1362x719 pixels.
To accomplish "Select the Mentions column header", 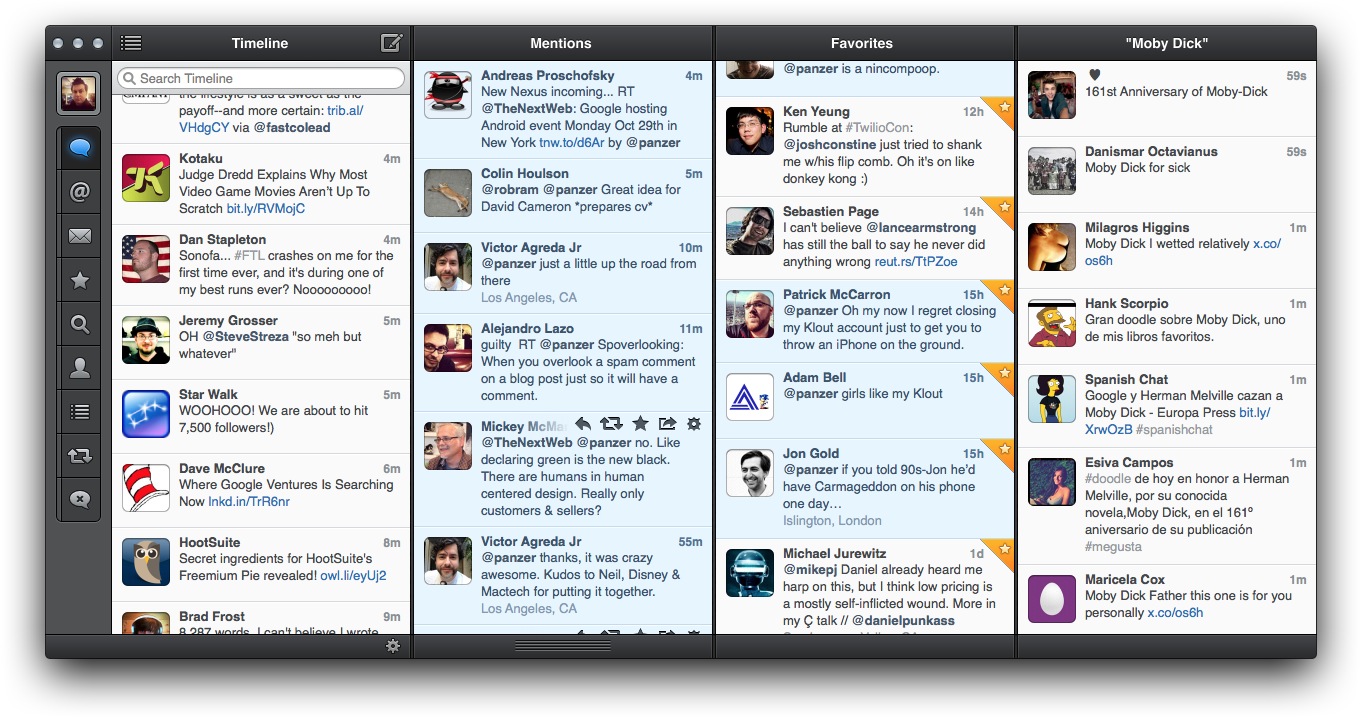I will point(561,43).
